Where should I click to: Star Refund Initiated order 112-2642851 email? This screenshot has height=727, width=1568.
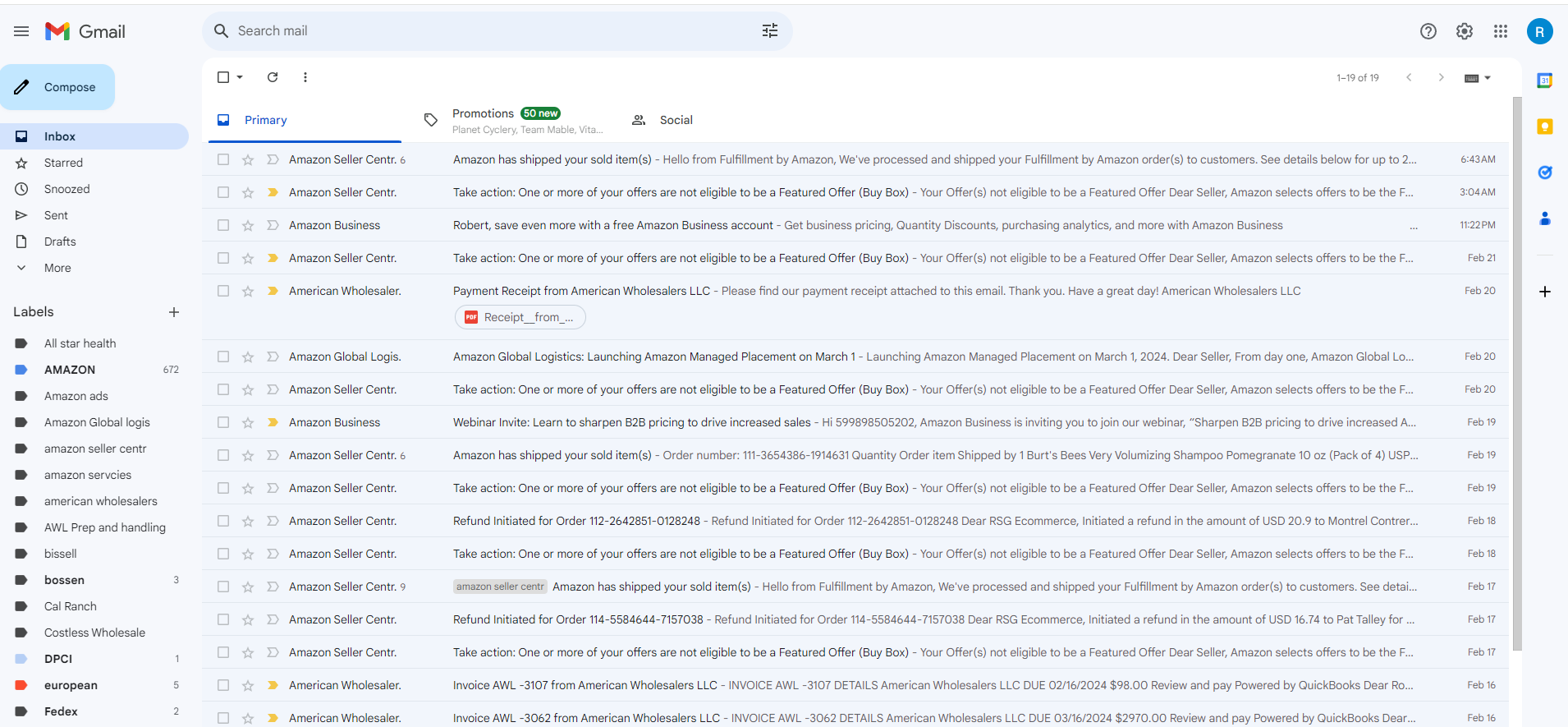click(248, 521)
